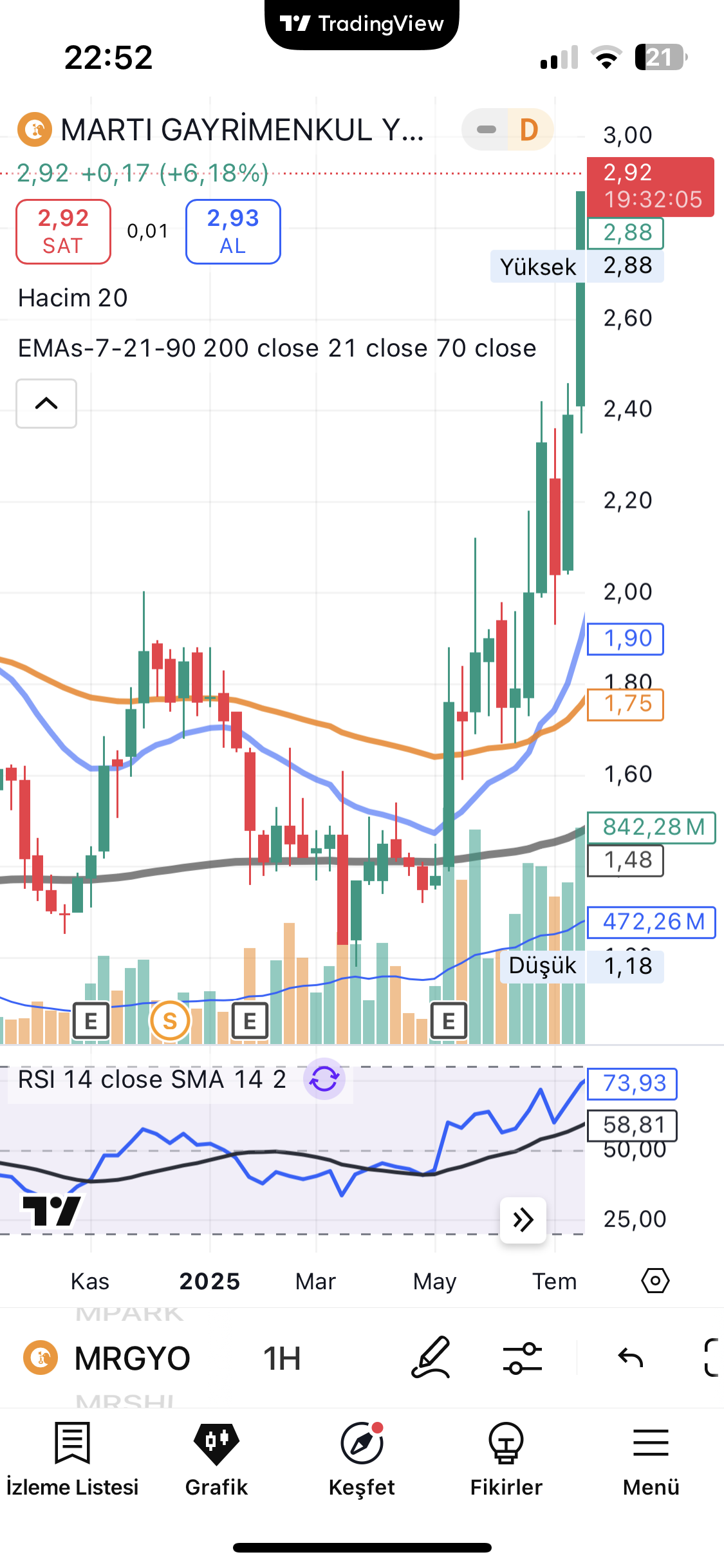Tap the MARTI GAYRİMENKUL symbol logo icon

[35, 129]
